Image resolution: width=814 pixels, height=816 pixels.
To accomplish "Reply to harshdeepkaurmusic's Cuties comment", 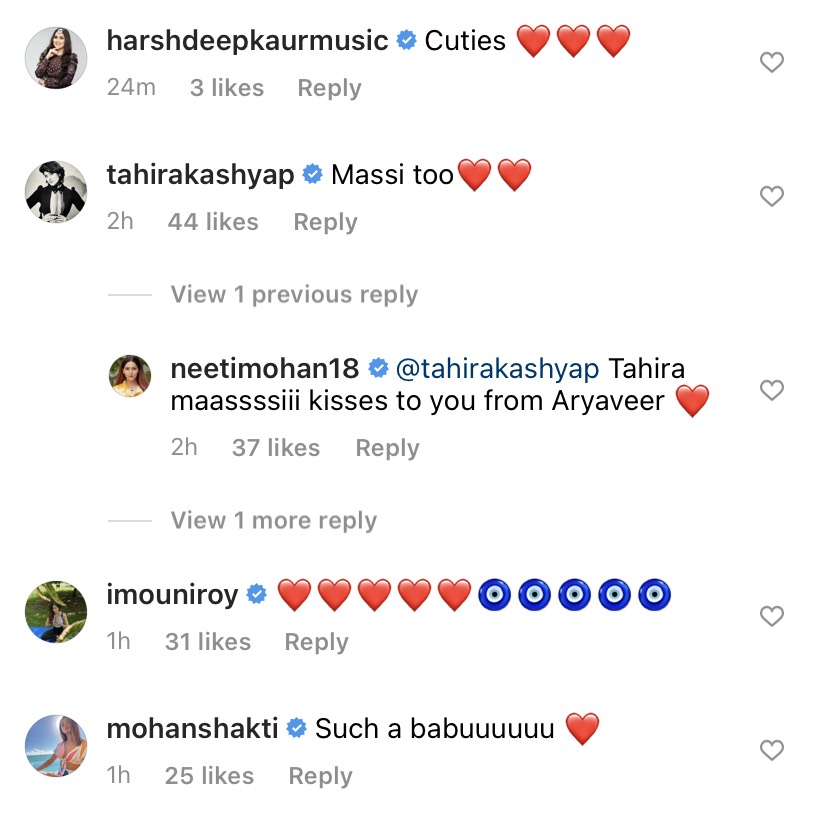I will click(329, 88).
